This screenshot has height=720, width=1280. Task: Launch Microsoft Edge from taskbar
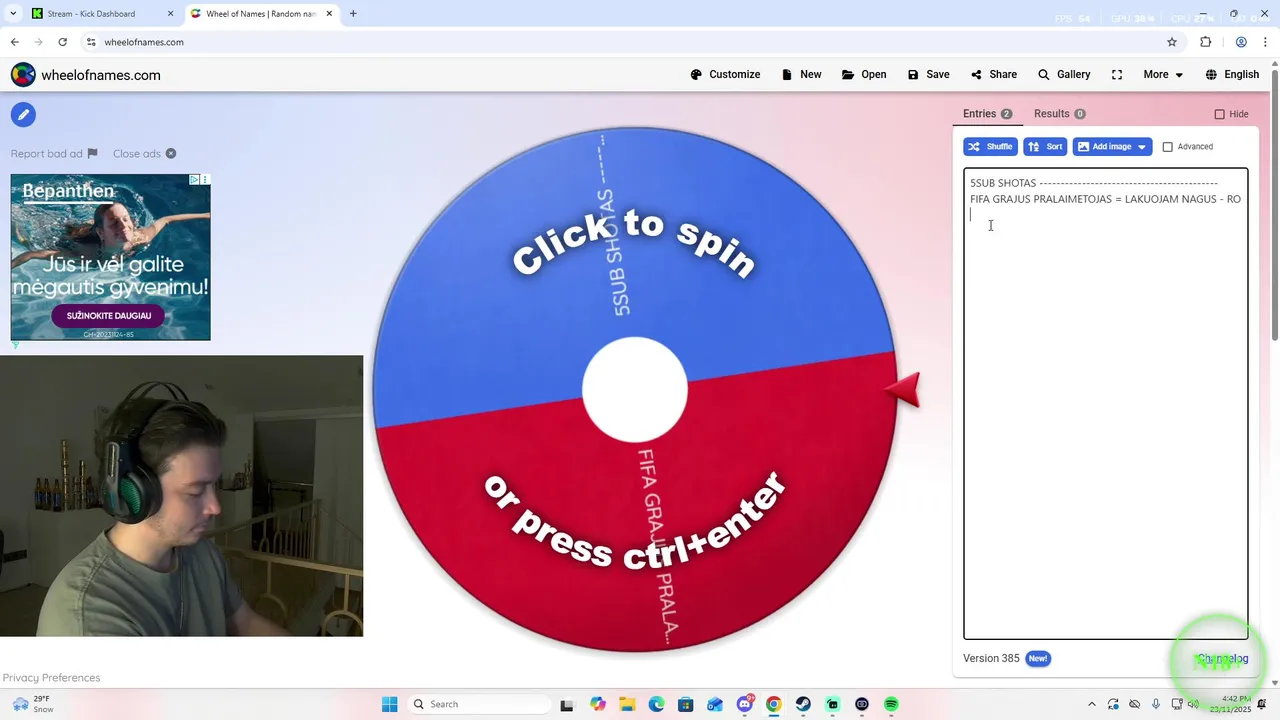point(656,704)
